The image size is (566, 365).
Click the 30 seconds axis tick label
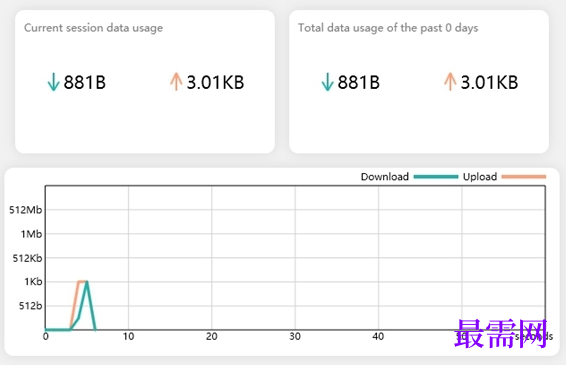[295, 336]
